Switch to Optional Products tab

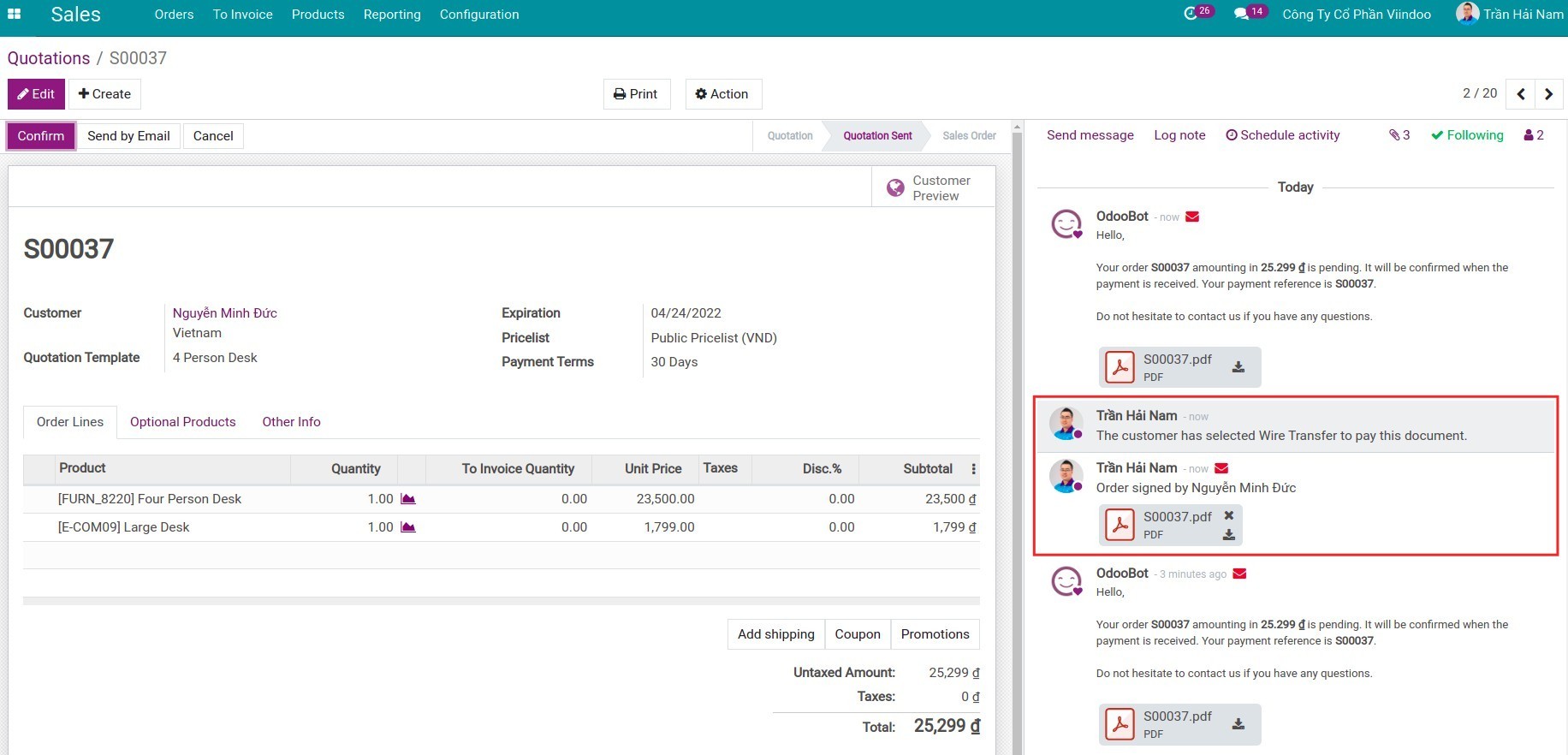coord(183,422)
